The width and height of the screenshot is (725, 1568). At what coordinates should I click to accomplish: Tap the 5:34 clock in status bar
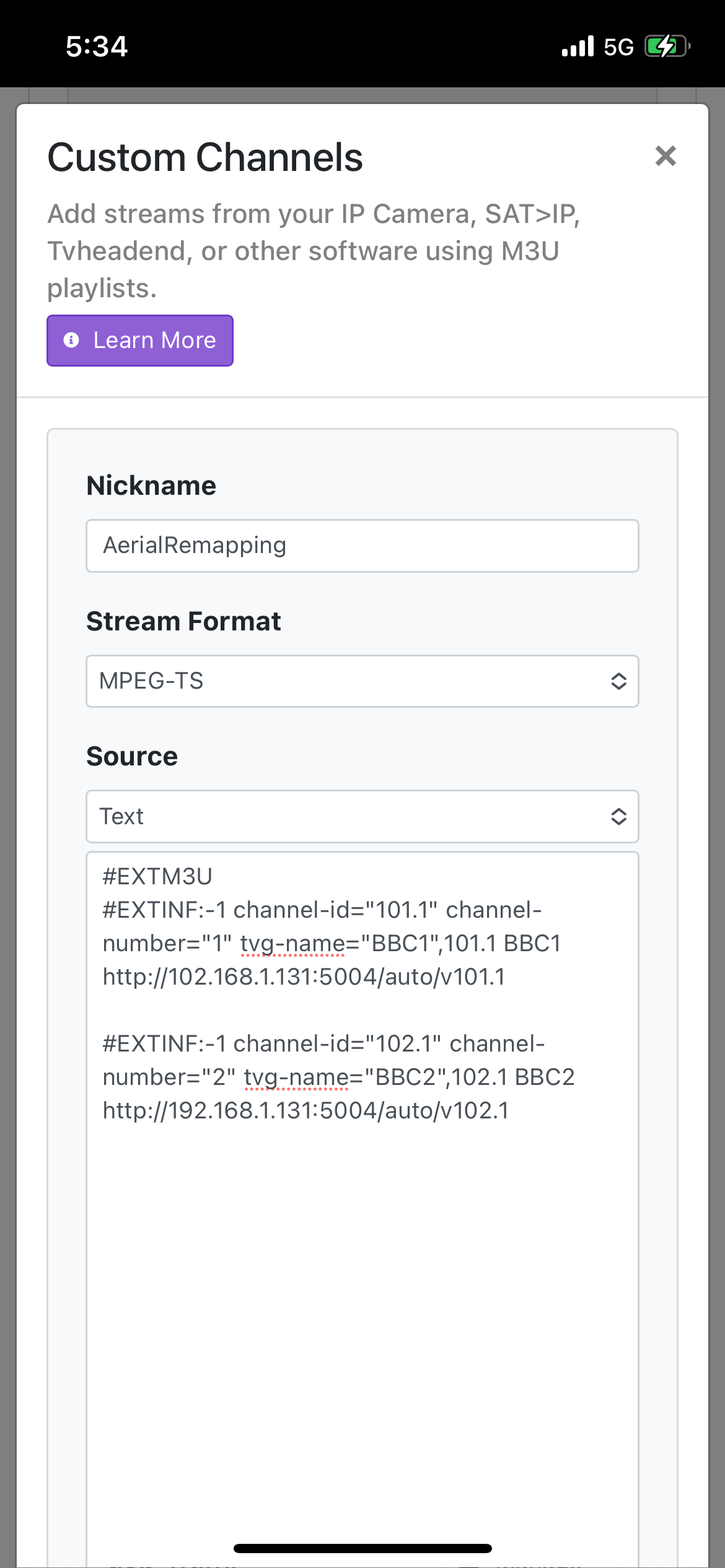tap(97, 46)
